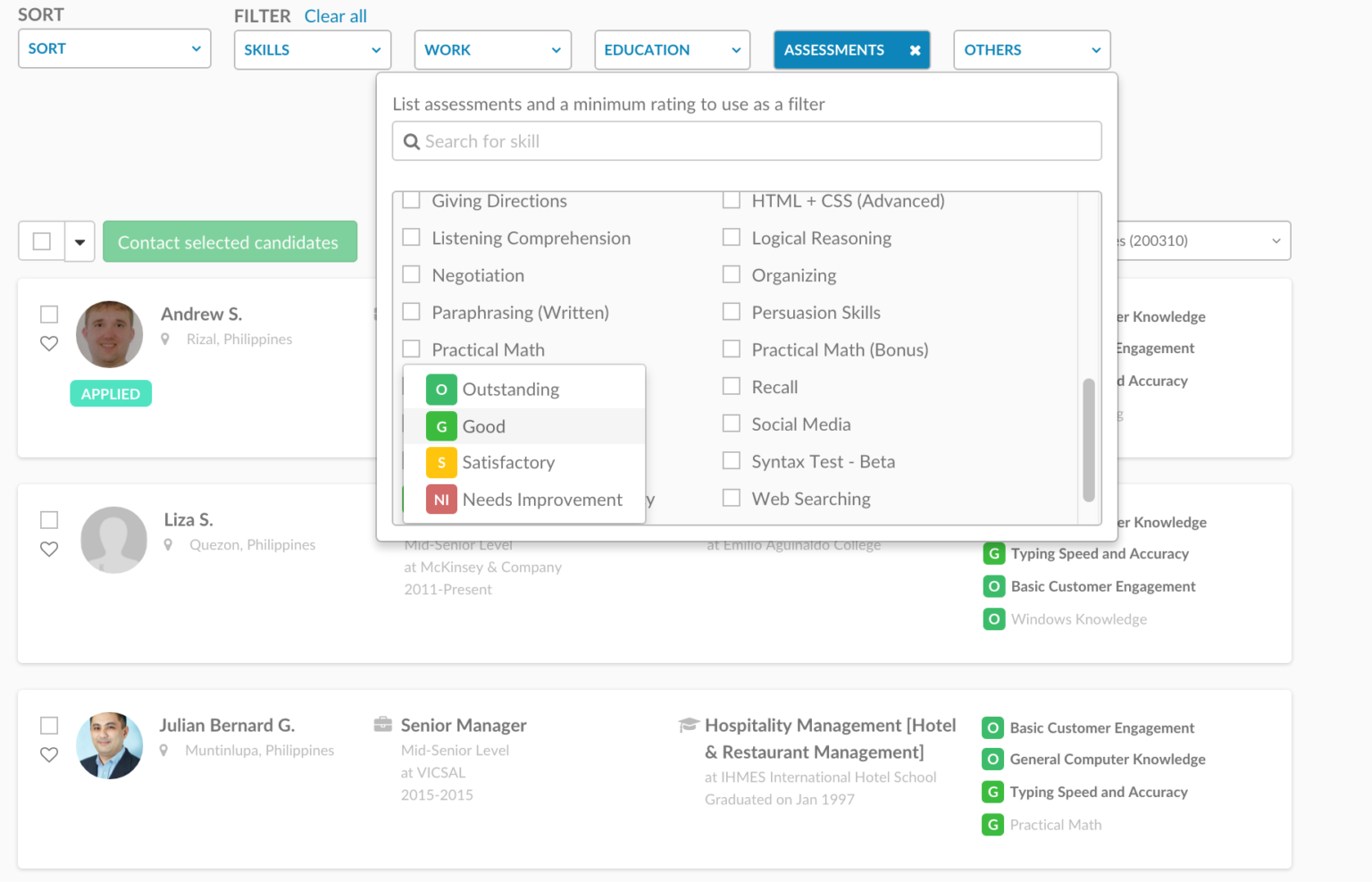Click the Good rating option
1372x882 pixels.
pos(483,426)
